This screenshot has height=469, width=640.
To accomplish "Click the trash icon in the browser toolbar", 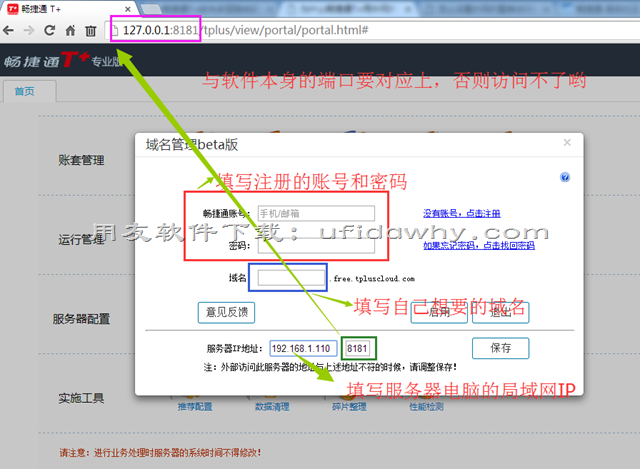I will point(91,31).
